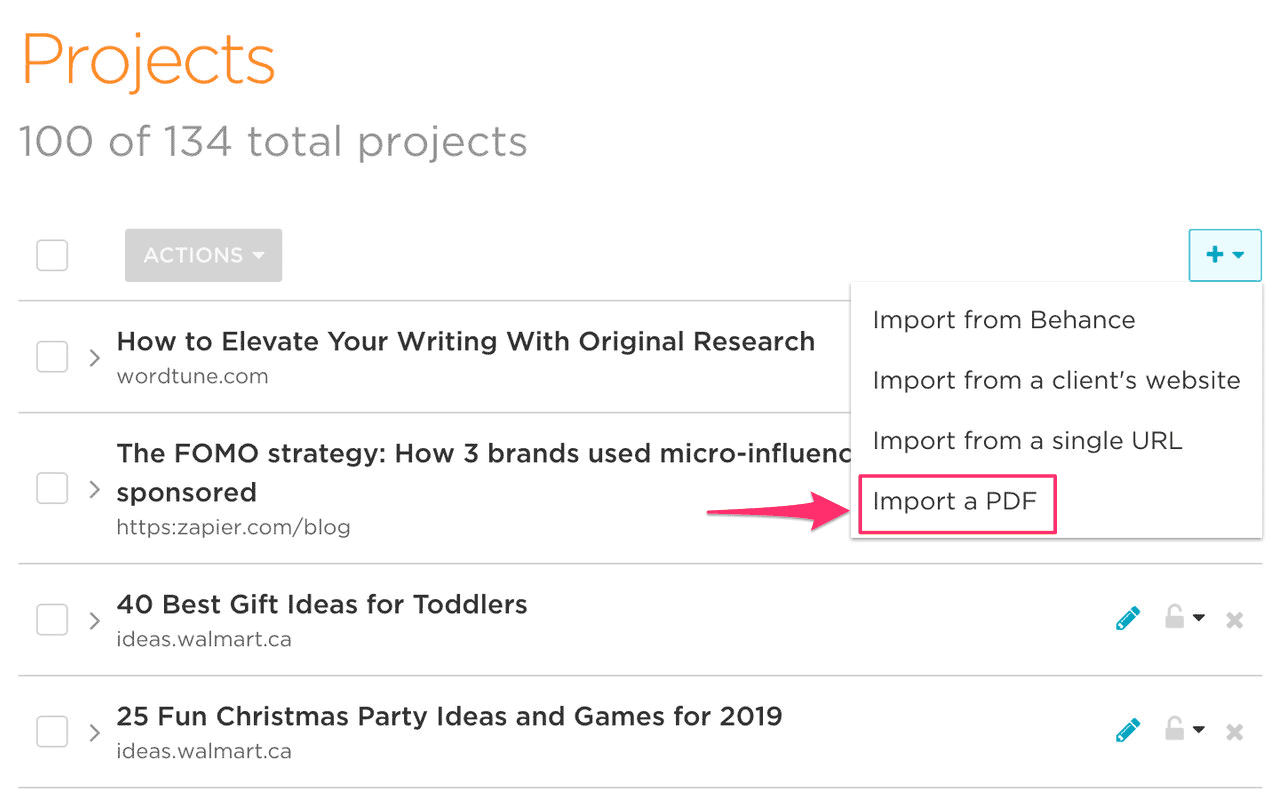Open the ACTIONS dropdown
The height and width of the screenshot is (800, 1280).
coord(203,255)
